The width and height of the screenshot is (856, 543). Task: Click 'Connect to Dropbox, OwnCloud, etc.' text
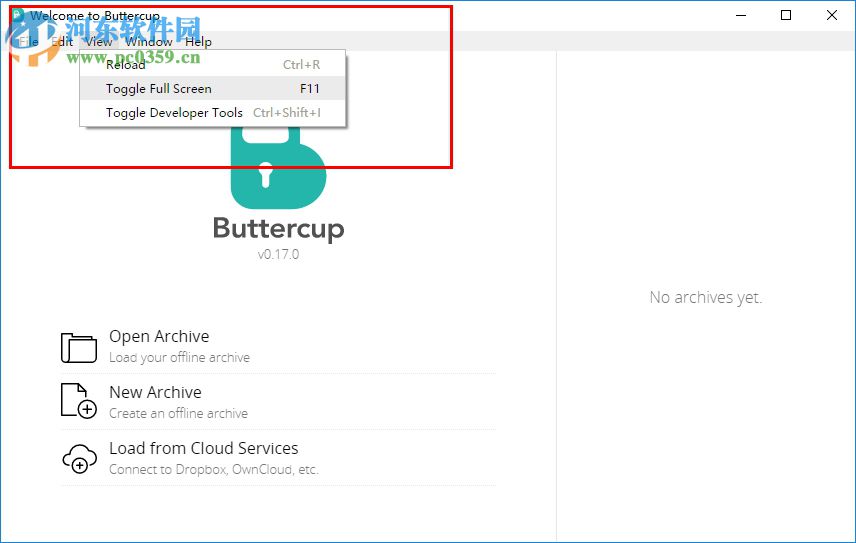click(x=213, y=469)
